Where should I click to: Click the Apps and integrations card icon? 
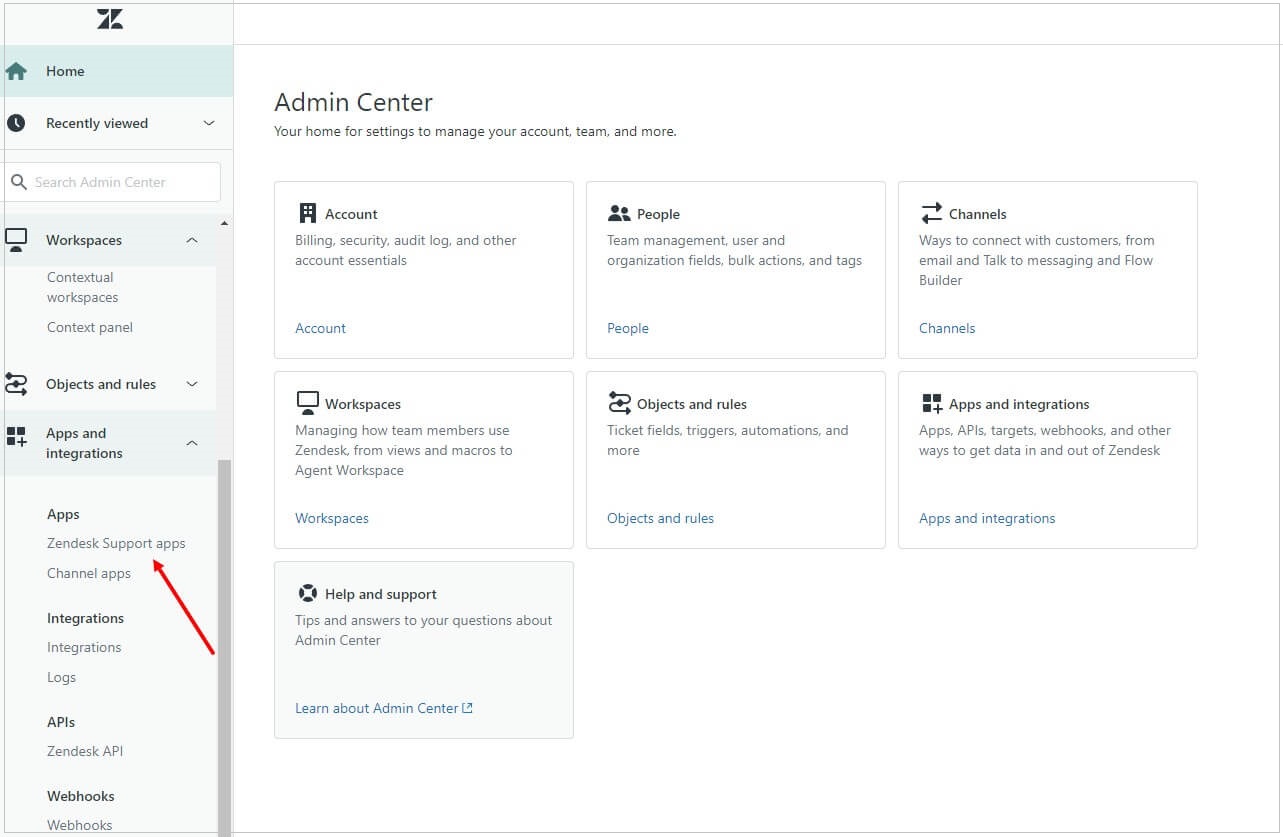tap(931, 403)
